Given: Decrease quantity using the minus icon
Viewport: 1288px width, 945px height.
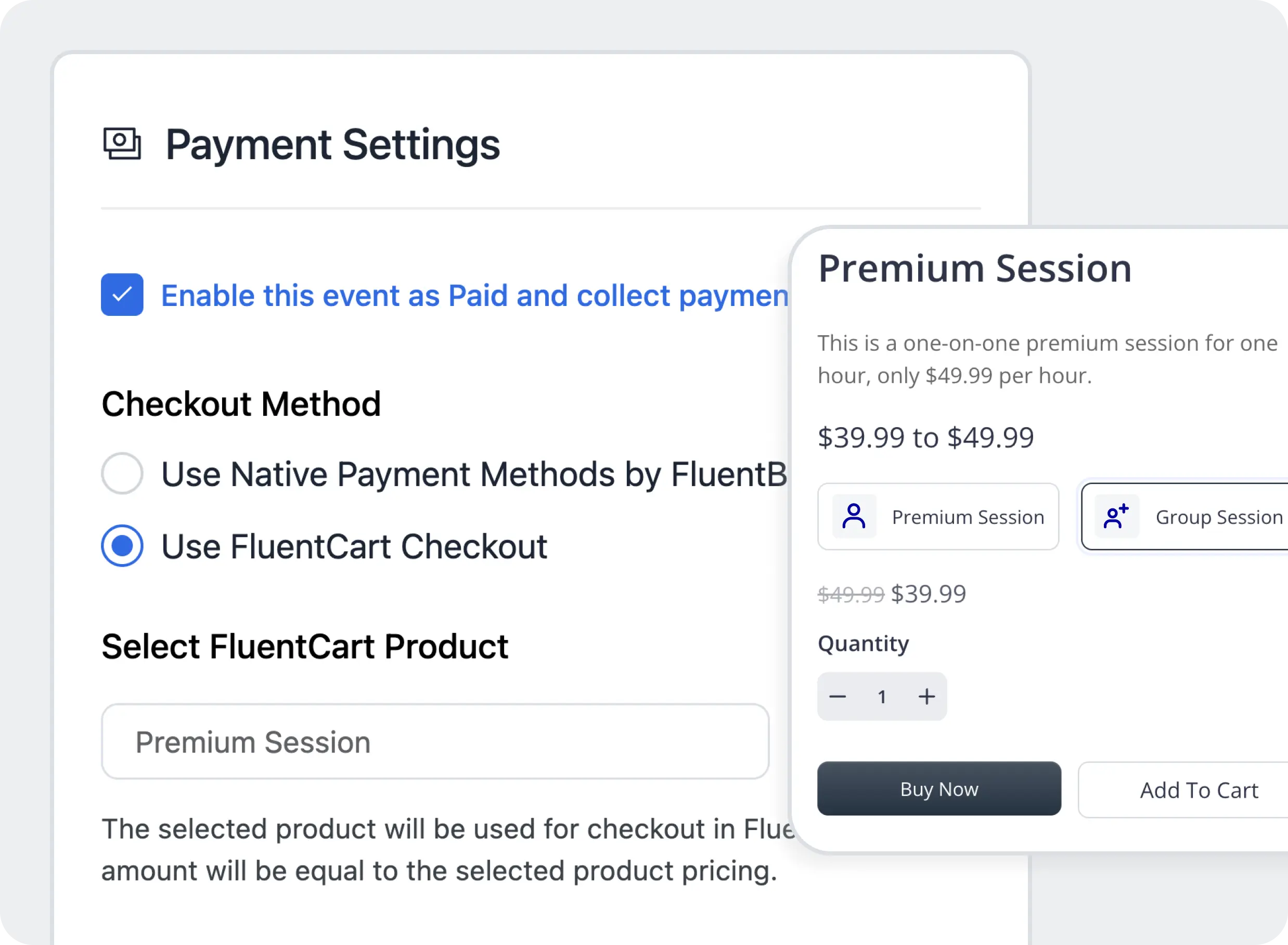Looking at the screenshot, I should (837, 696).
